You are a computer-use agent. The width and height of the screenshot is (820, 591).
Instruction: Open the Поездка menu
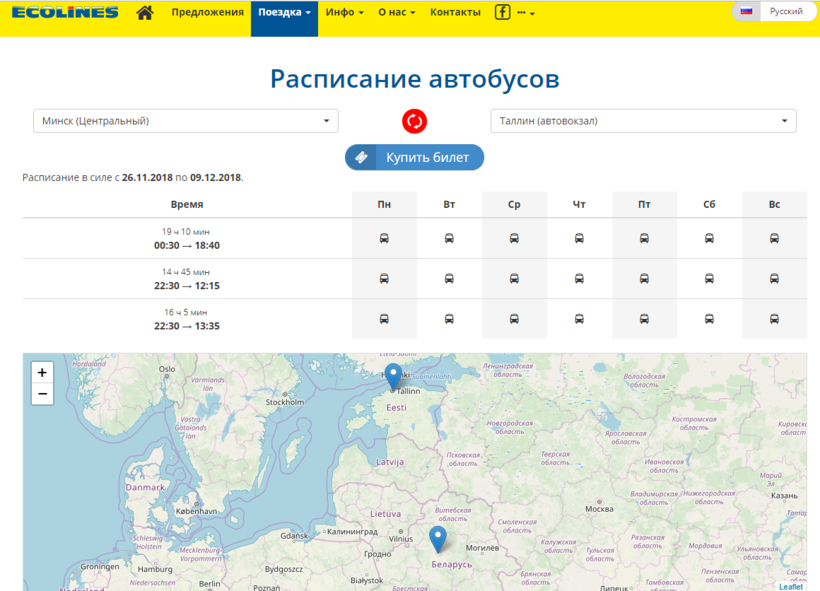[x=284, y=13]
